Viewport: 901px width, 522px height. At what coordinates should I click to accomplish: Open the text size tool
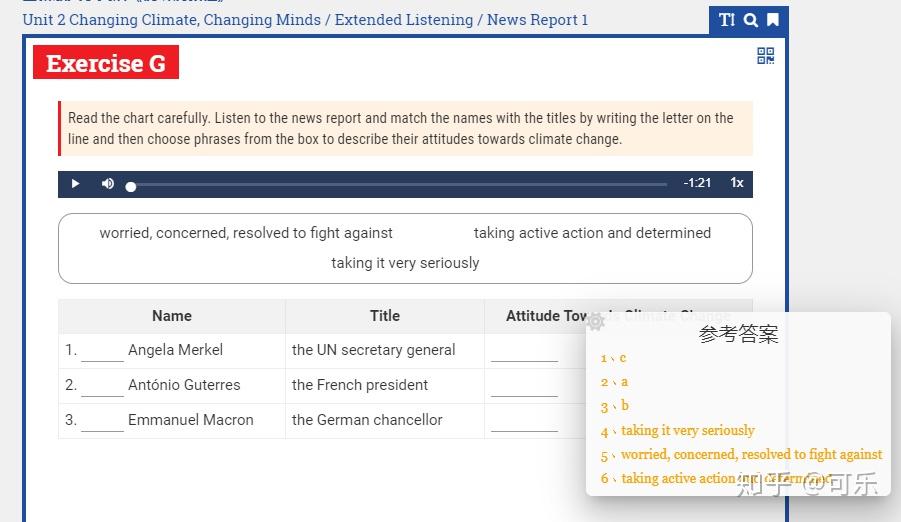727,20
